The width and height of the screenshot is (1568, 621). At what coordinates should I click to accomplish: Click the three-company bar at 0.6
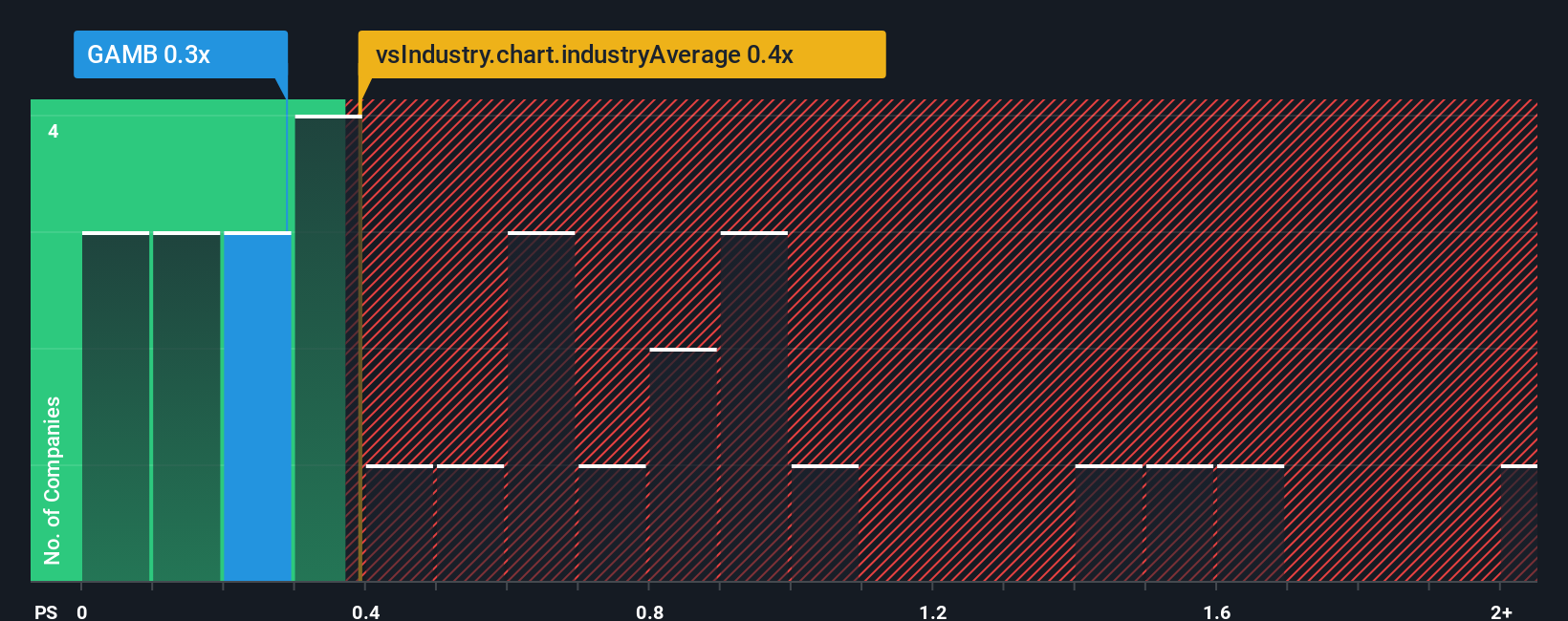click(541, 406)
